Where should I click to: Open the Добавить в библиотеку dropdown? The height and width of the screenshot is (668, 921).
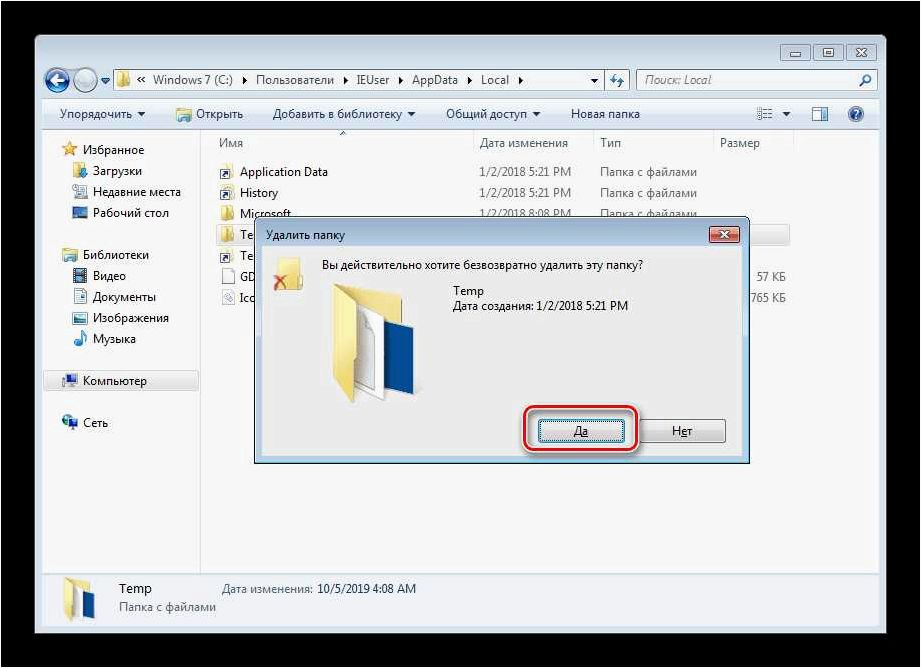pyautogui.click(x=344, y=114)
